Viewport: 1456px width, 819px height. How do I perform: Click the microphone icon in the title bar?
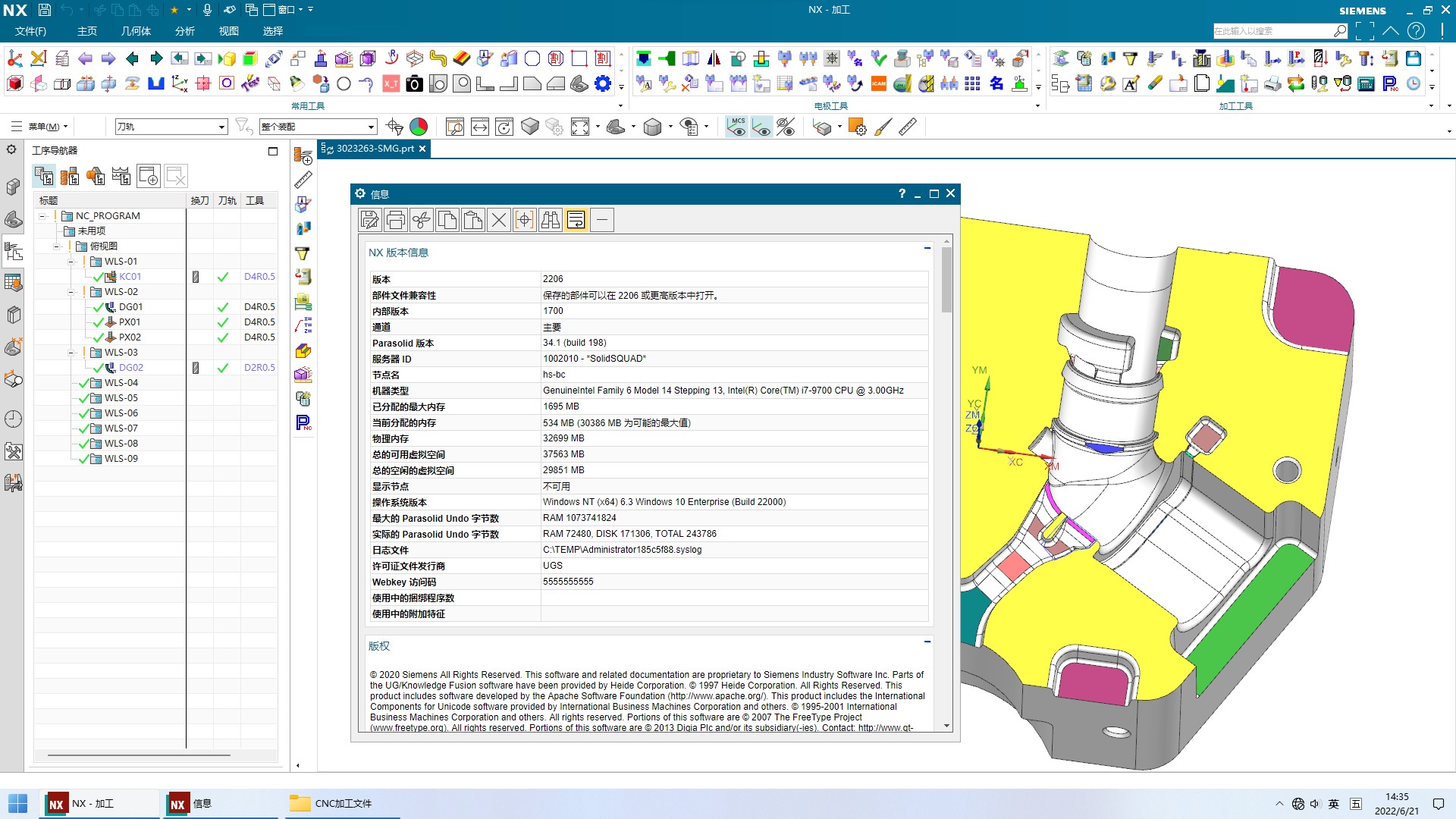[207, 10]
